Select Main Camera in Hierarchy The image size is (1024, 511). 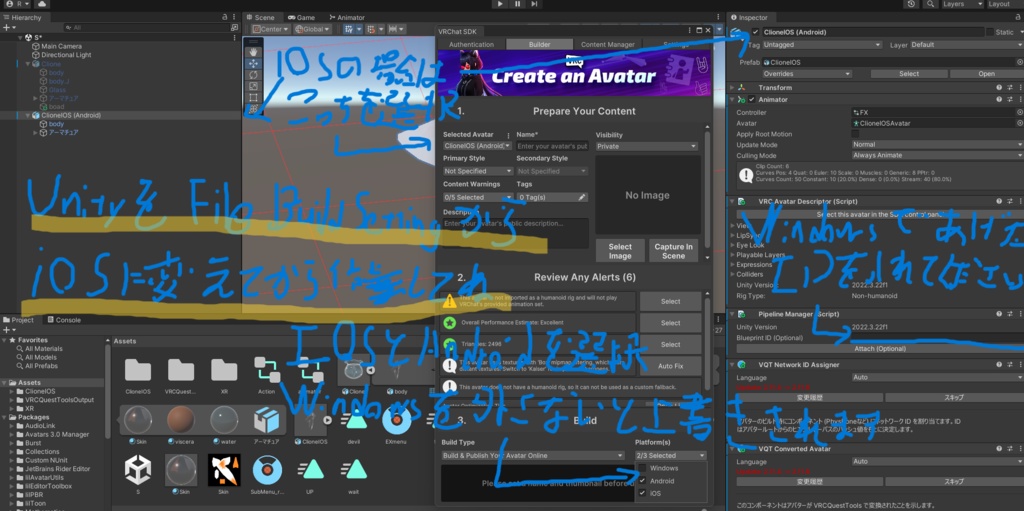coord(61,46)
